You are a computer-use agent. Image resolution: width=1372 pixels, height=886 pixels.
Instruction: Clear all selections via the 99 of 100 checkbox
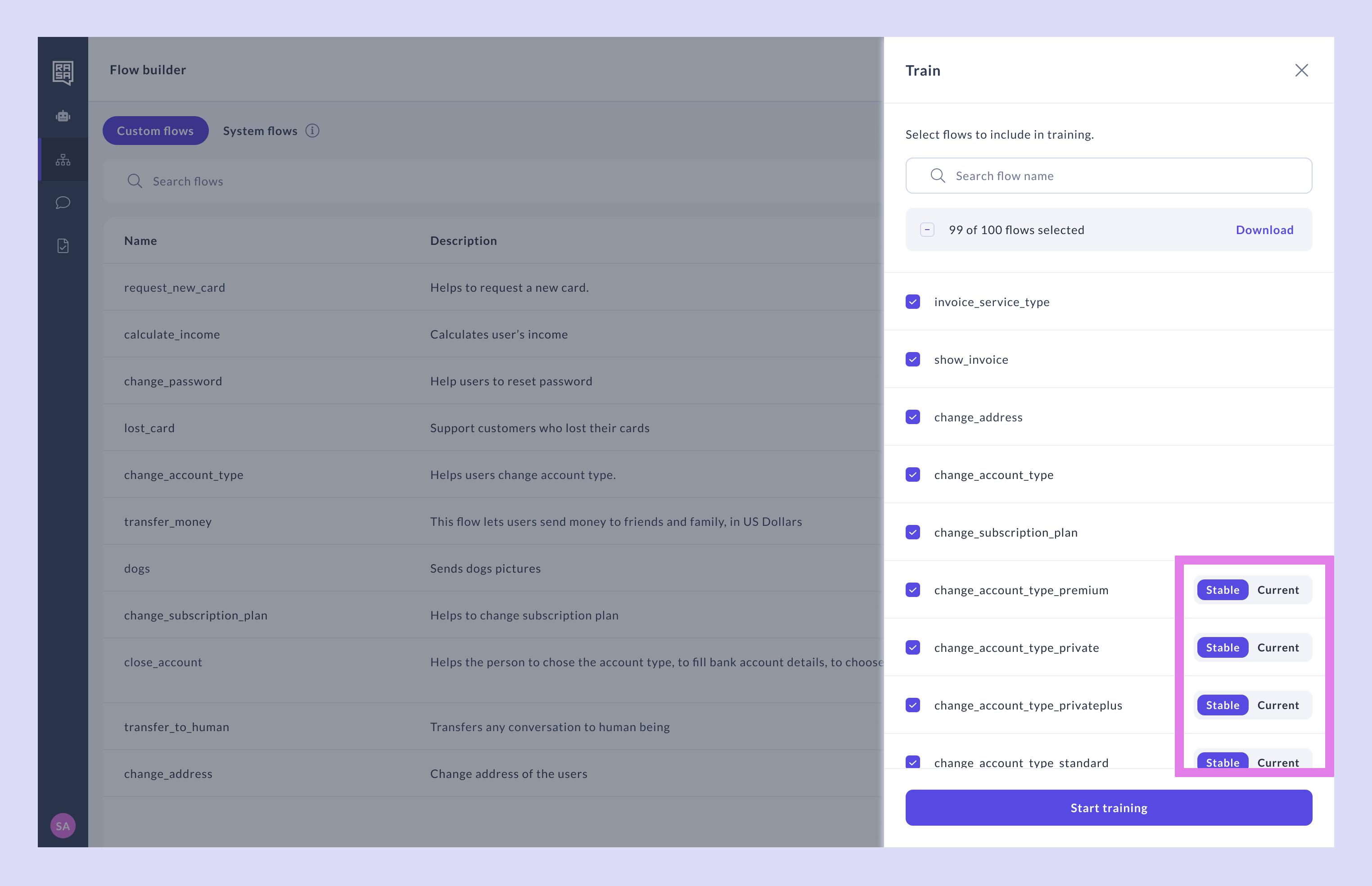pos(927,230)
